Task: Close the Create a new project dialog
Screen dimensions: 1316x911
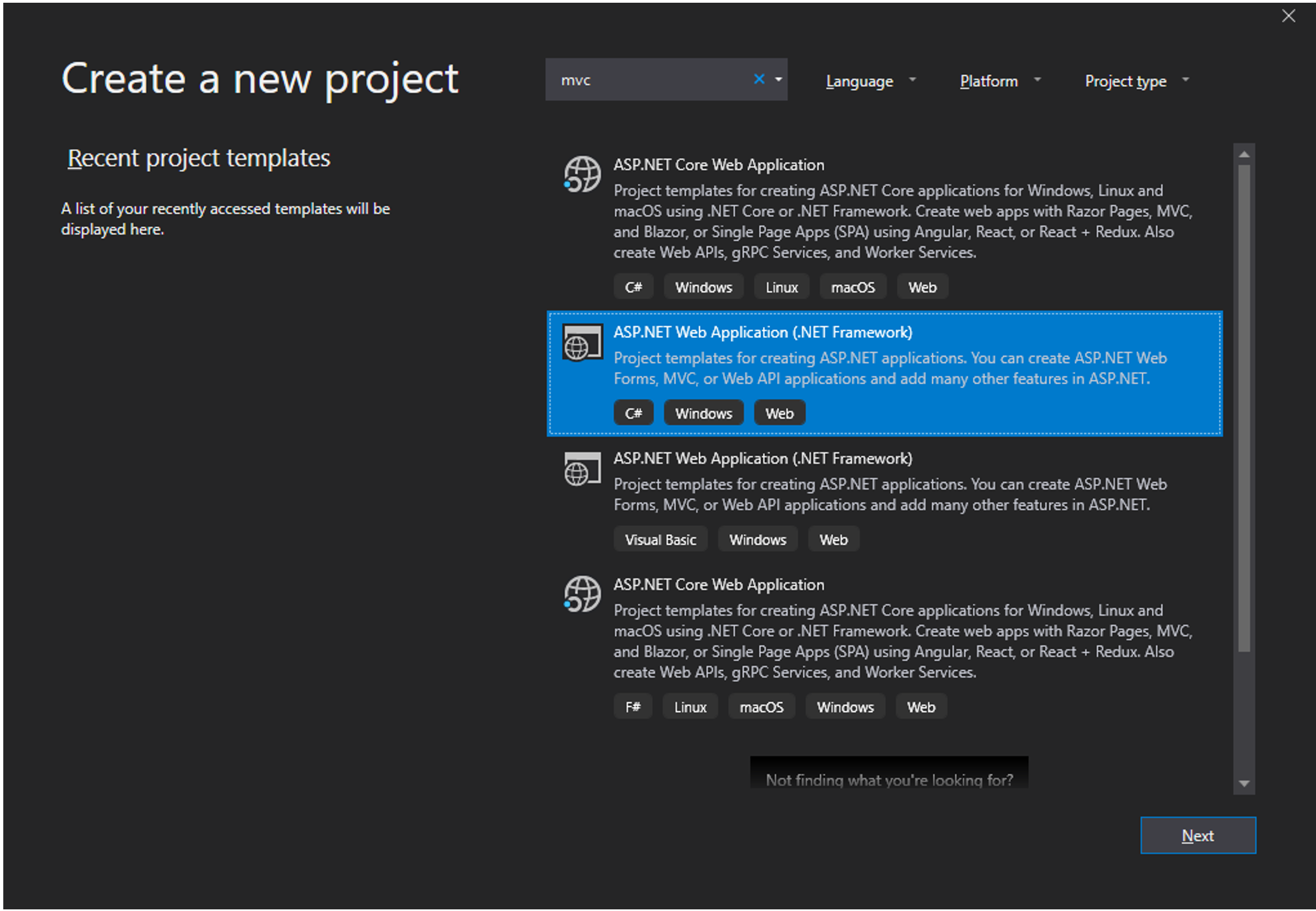Action: pos(1288,16)
